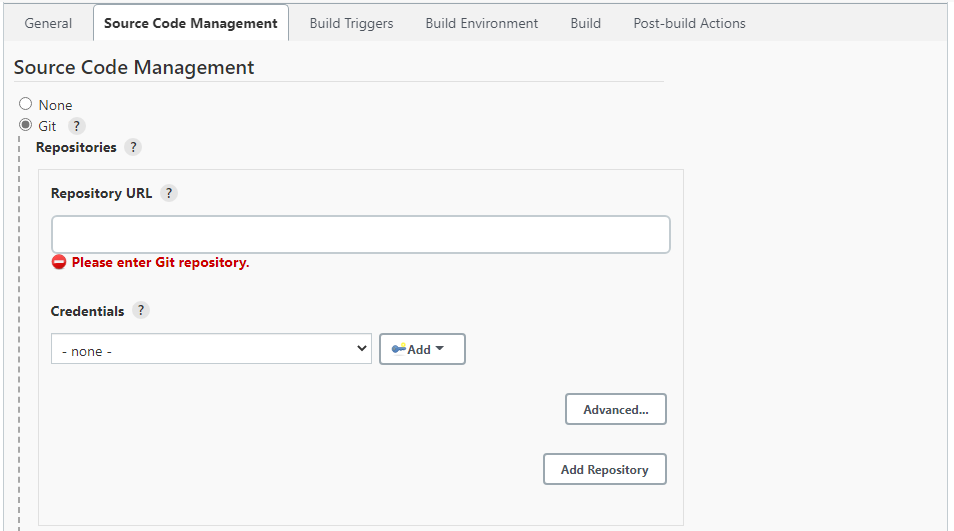Show help for Repositories section

133,147
